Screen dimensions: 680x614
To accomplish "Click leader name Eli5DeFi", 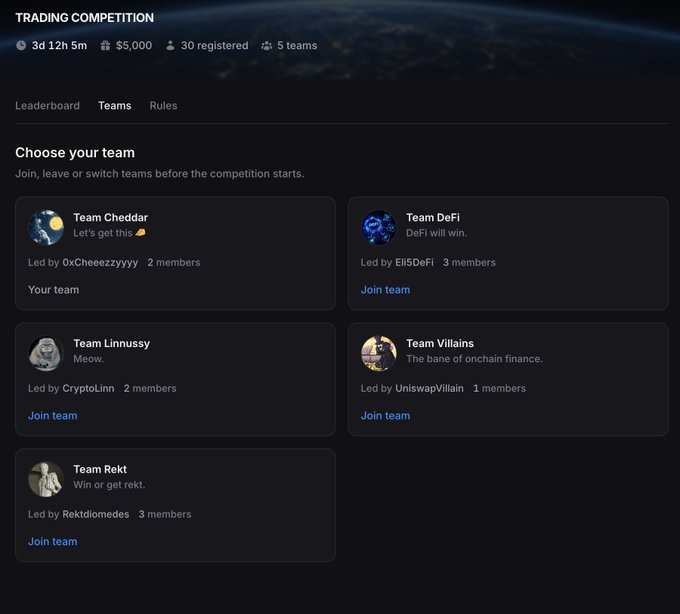I will click(x=414, y=262).
